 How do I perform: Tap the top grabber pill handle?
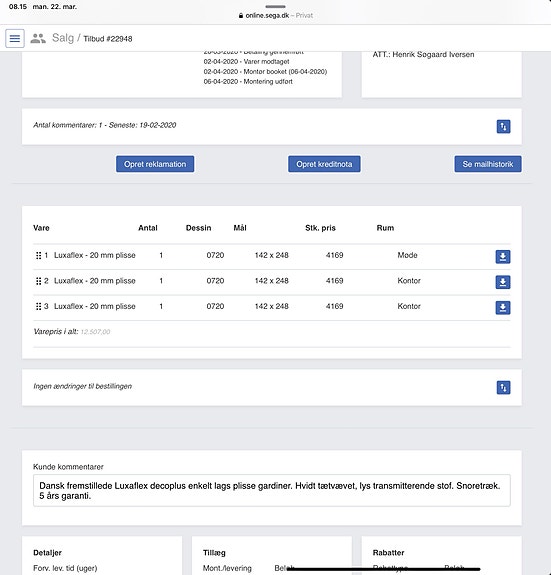click(x=275, y=6)
